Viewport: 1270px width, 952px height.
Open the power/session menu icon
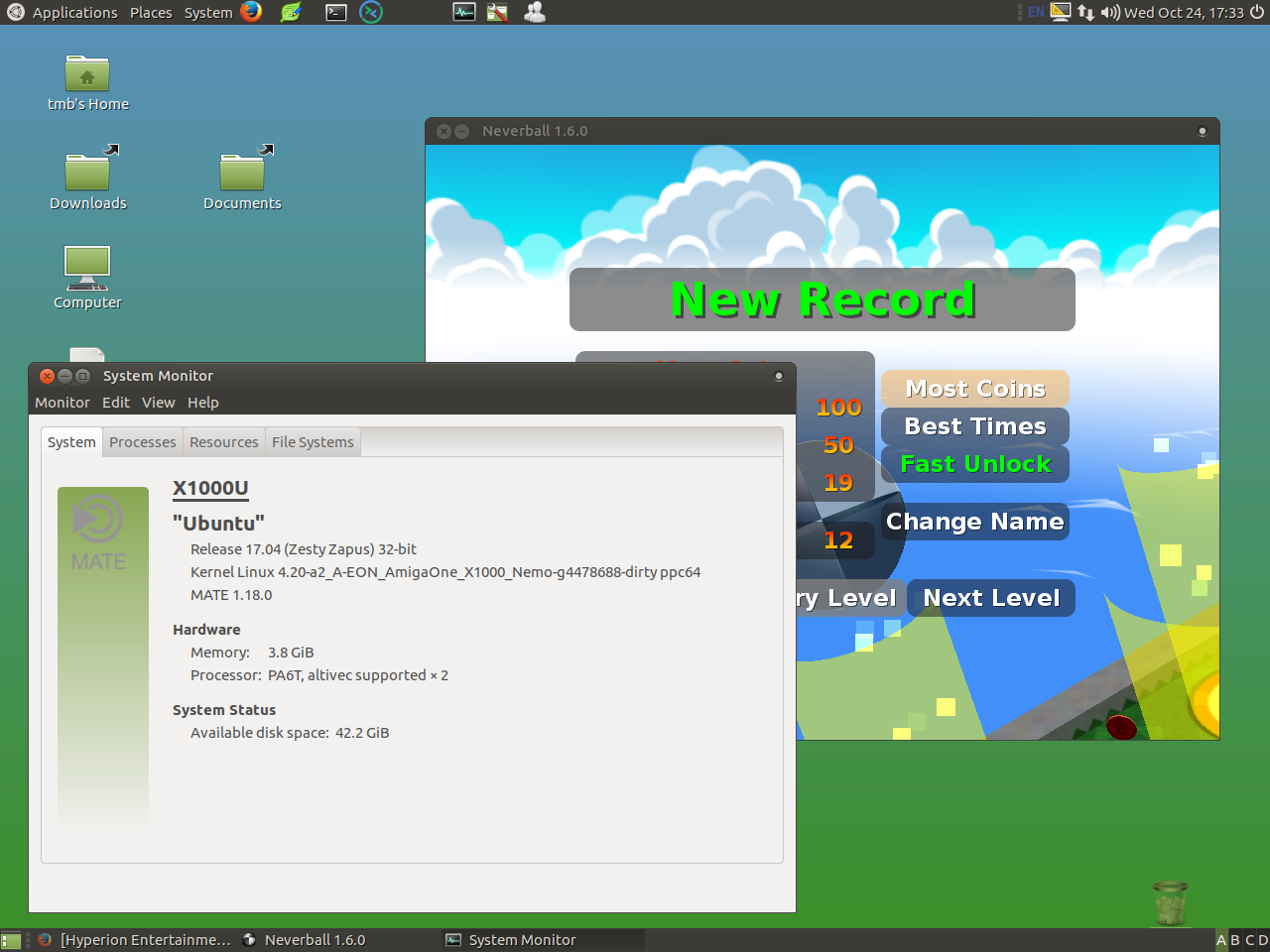[1257, 12]
